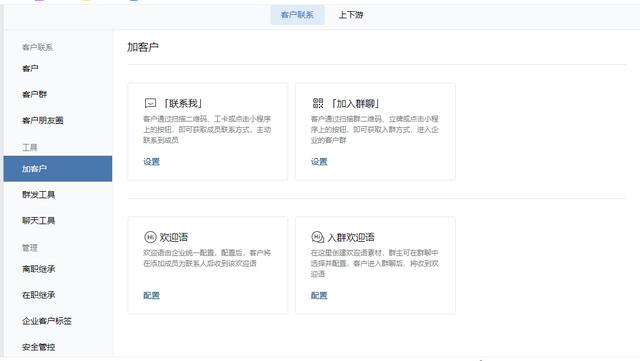The width and height of the screenshot is (640, 361).
Task: Click the 「加入群聊」 QR code icon
Action: pyautogui.click(x=318, y=103)
